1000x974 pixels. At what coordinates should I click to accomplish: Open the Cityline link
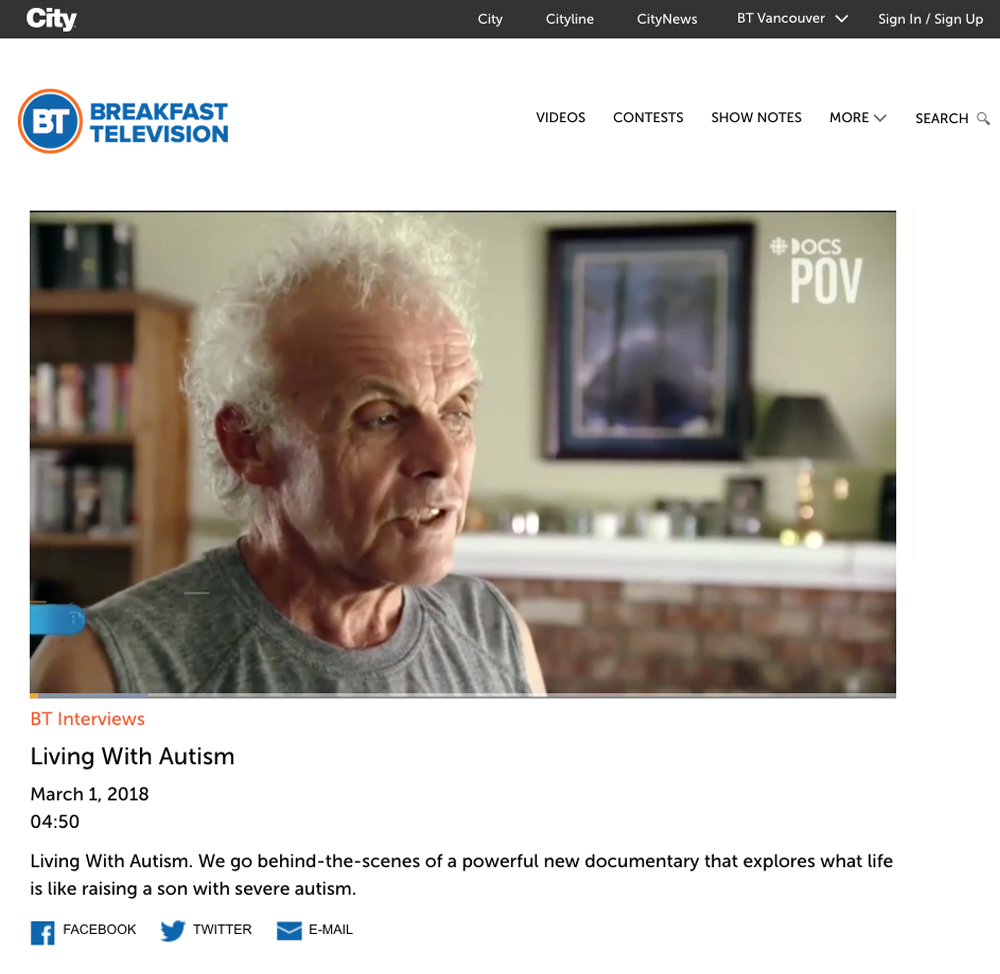click(570, 19)
